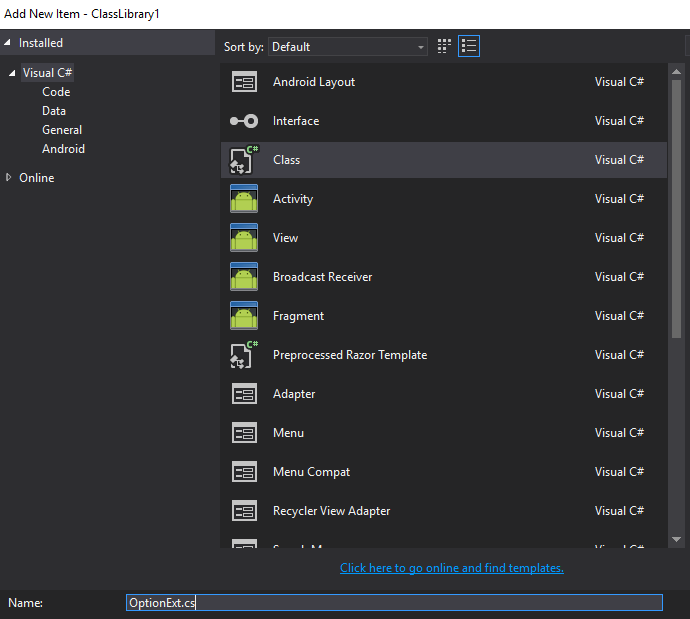The width and height of the screenshot is (690, 619).
Task: Collapse the Installed section
Action: (8, 43)
